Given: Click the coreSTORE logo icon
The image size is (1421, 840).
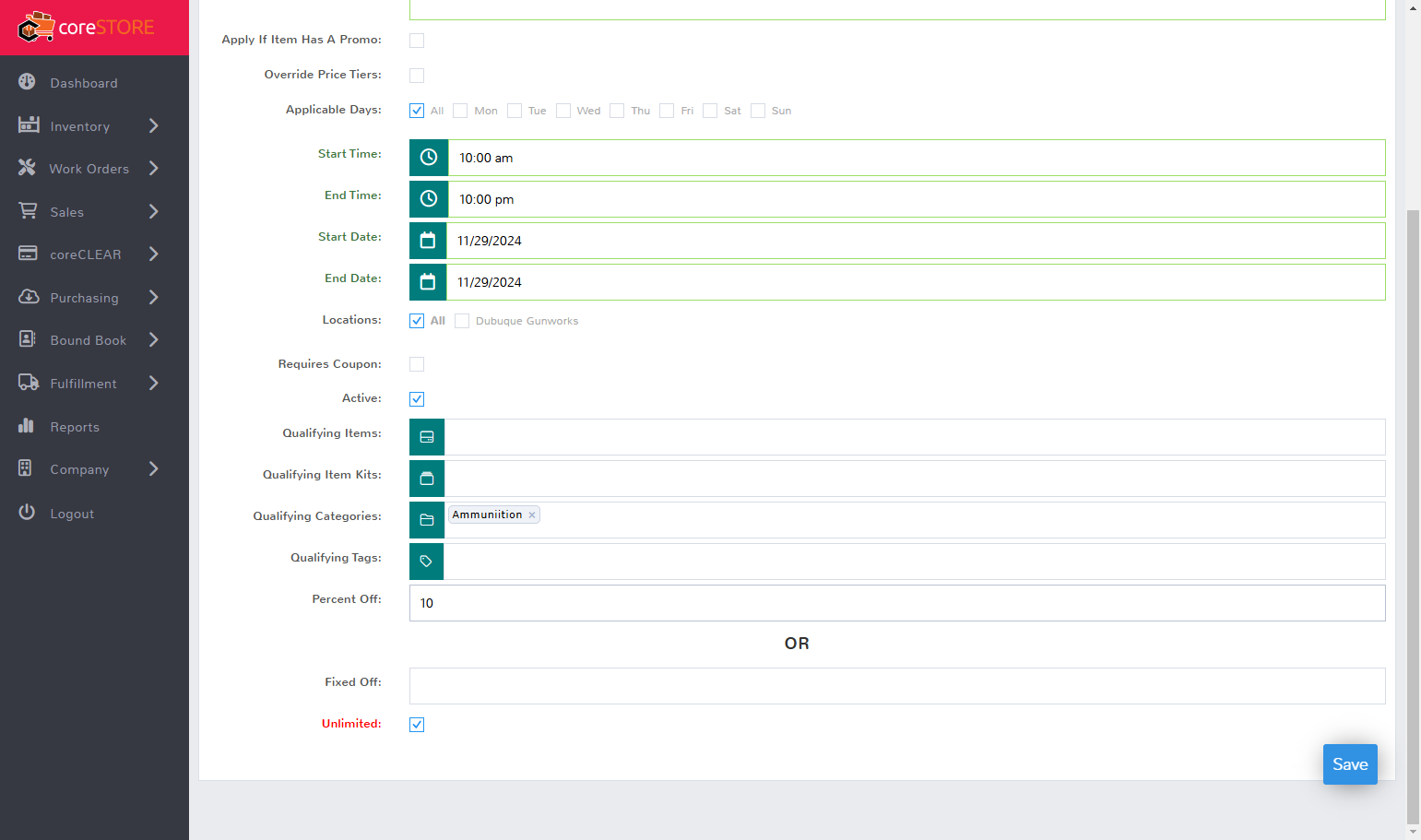Looking at the screenshot, I should [x=36, y=28].
